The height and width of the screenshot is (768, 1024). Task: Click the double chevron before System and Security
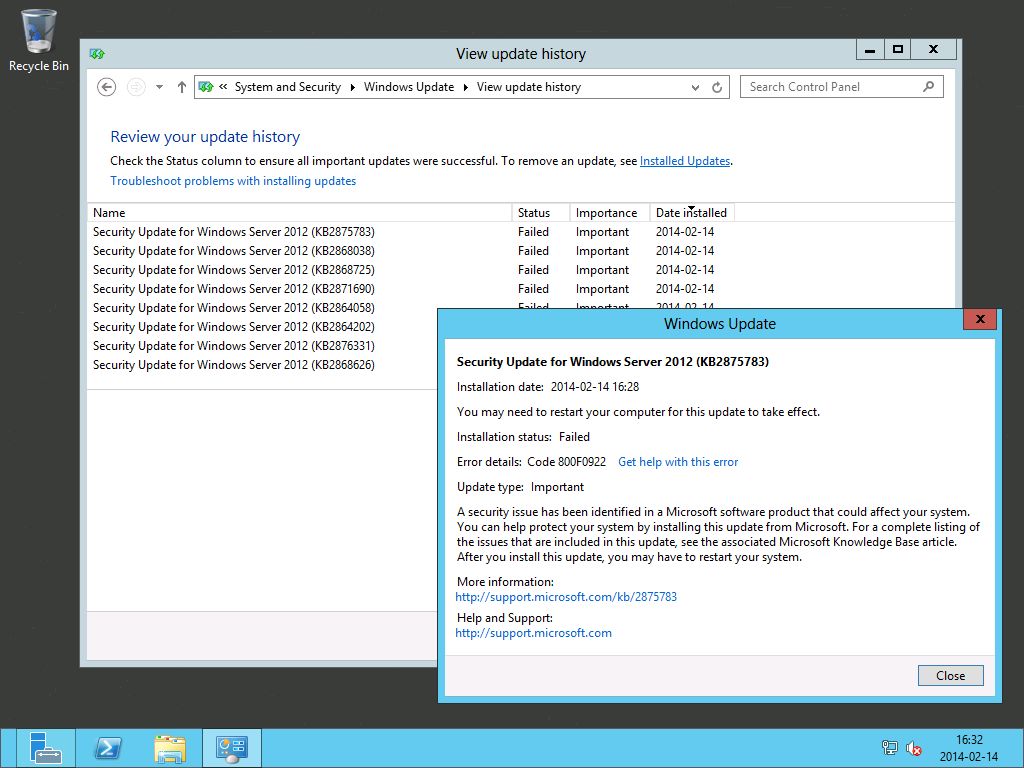pos(223,86)
